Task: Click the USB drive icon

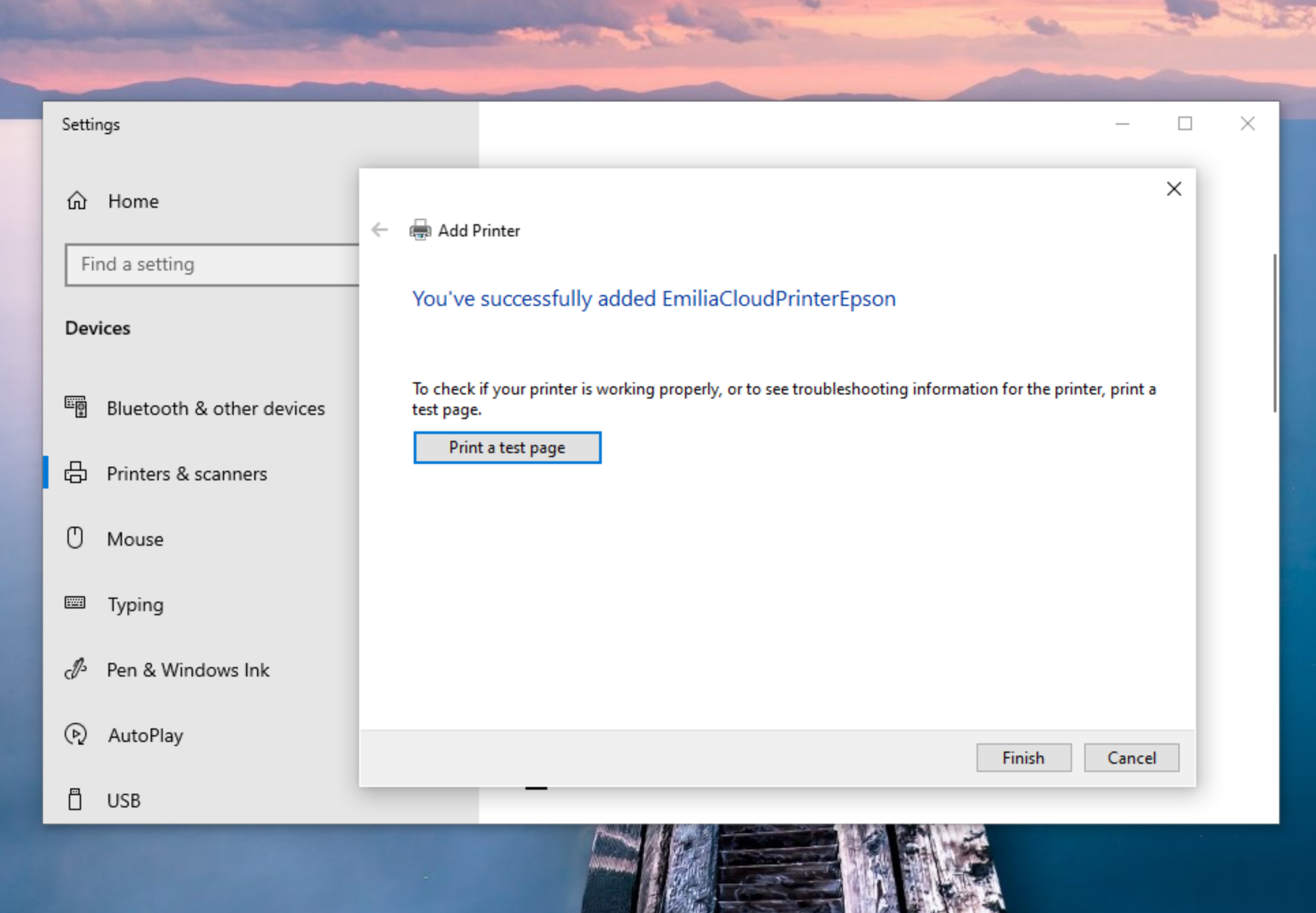Action: pyautogui.click(x=75, y=799)
